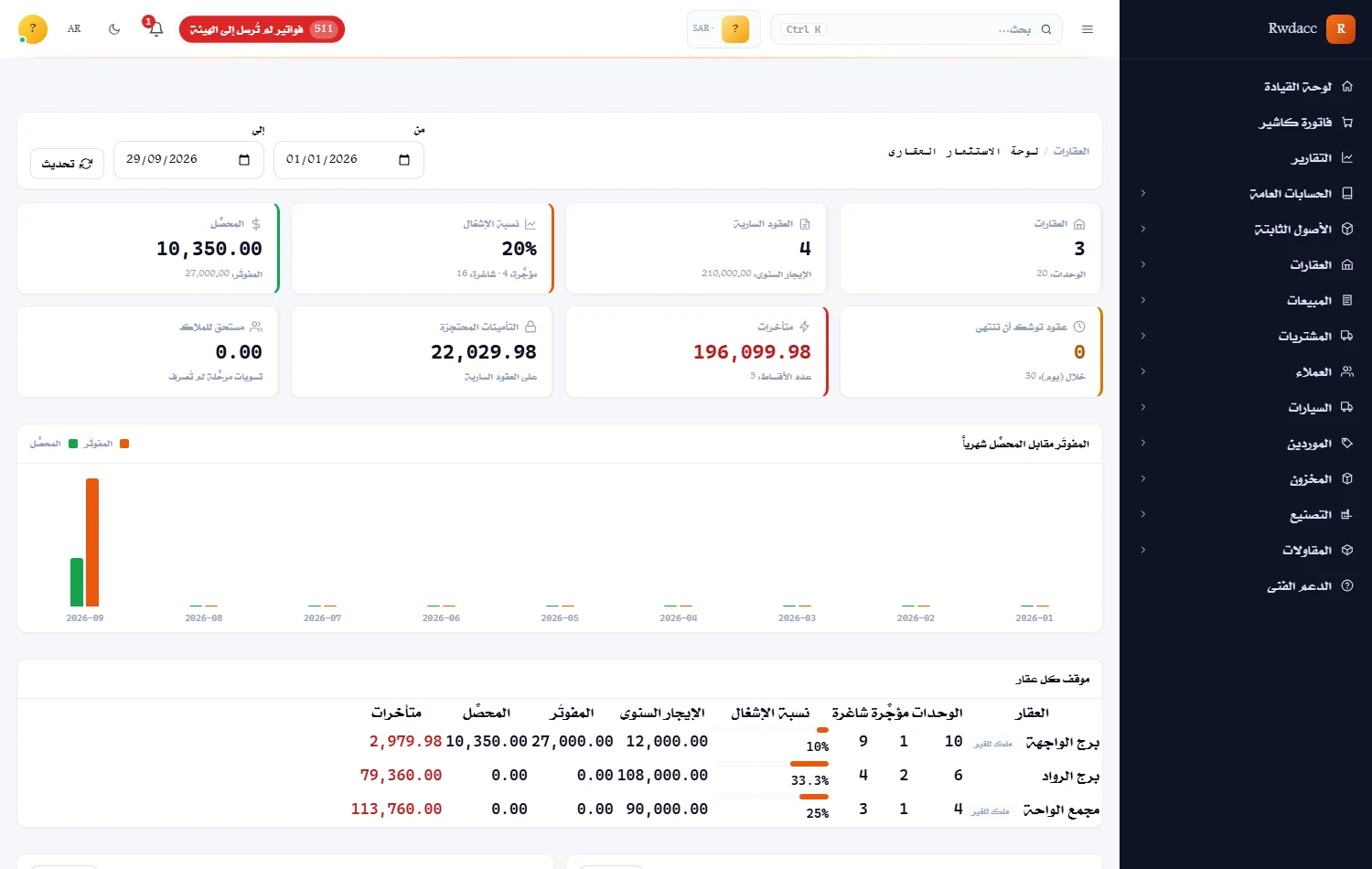Viewport: 1372px width, 869px height.
Task: Click the 79,360.00 overdue table cell
Action: [x=401, y=776]
